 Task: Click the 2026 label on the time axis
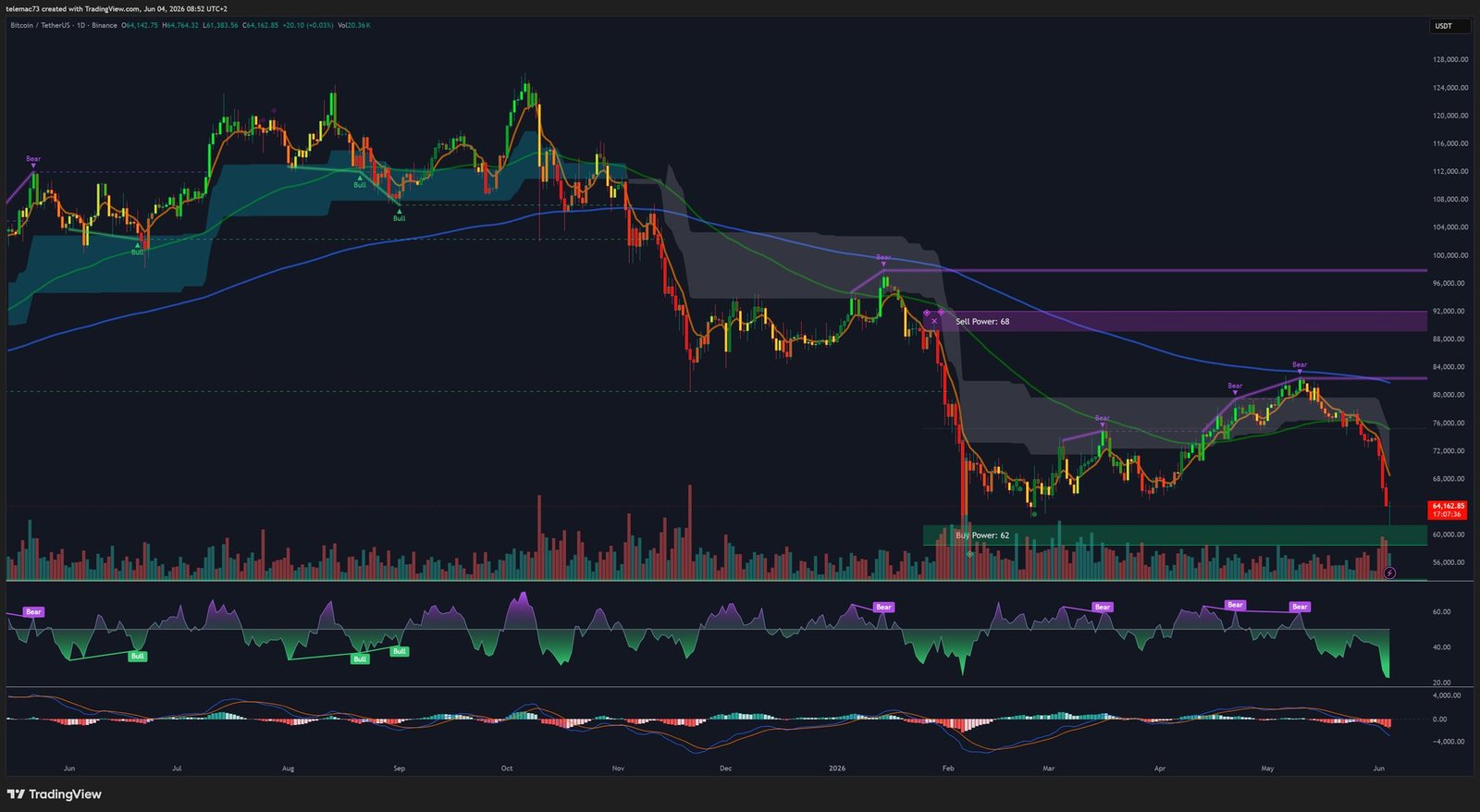click(x=837, y=769)
